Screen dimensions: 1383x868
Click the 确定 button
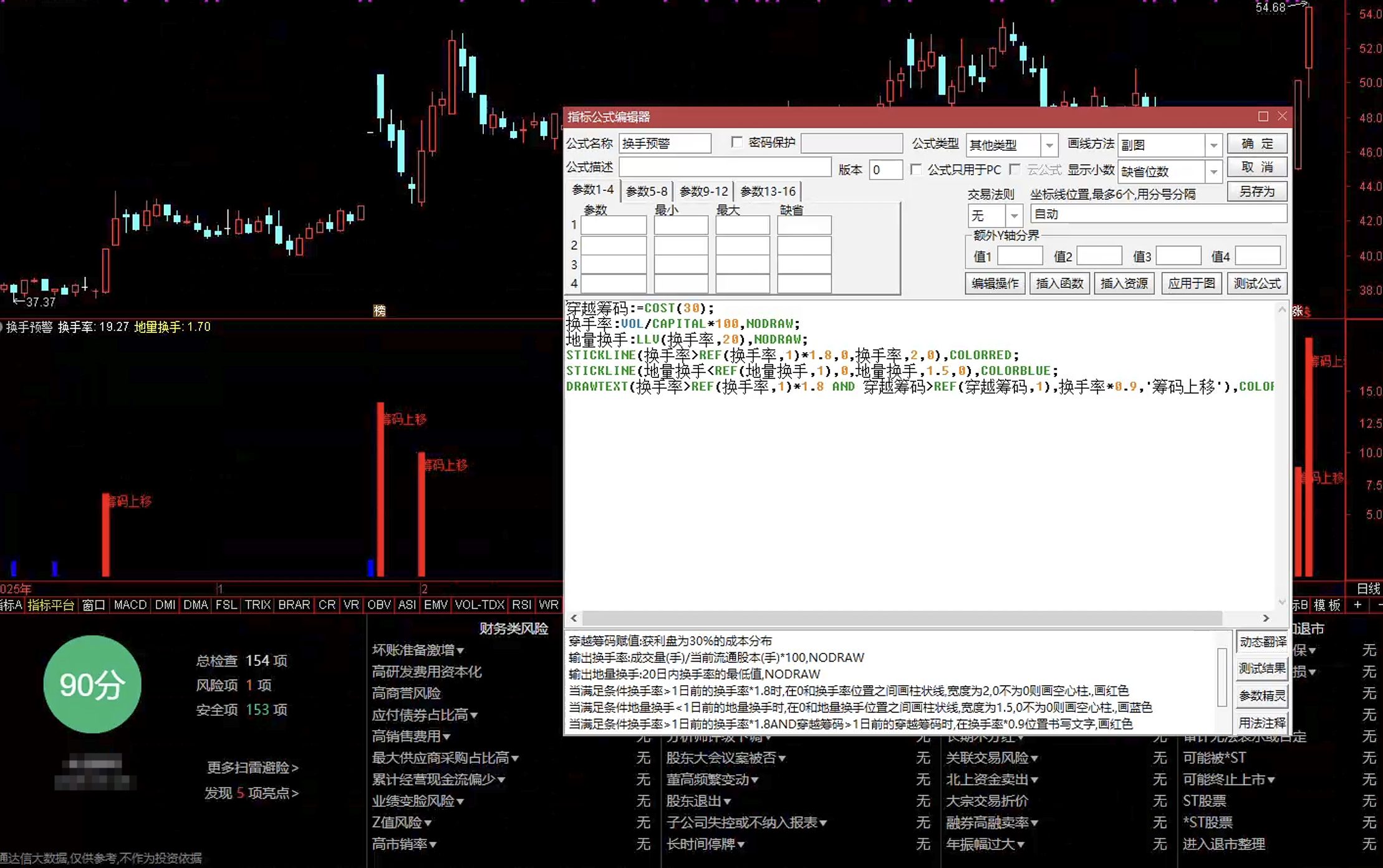[1257, 143]
